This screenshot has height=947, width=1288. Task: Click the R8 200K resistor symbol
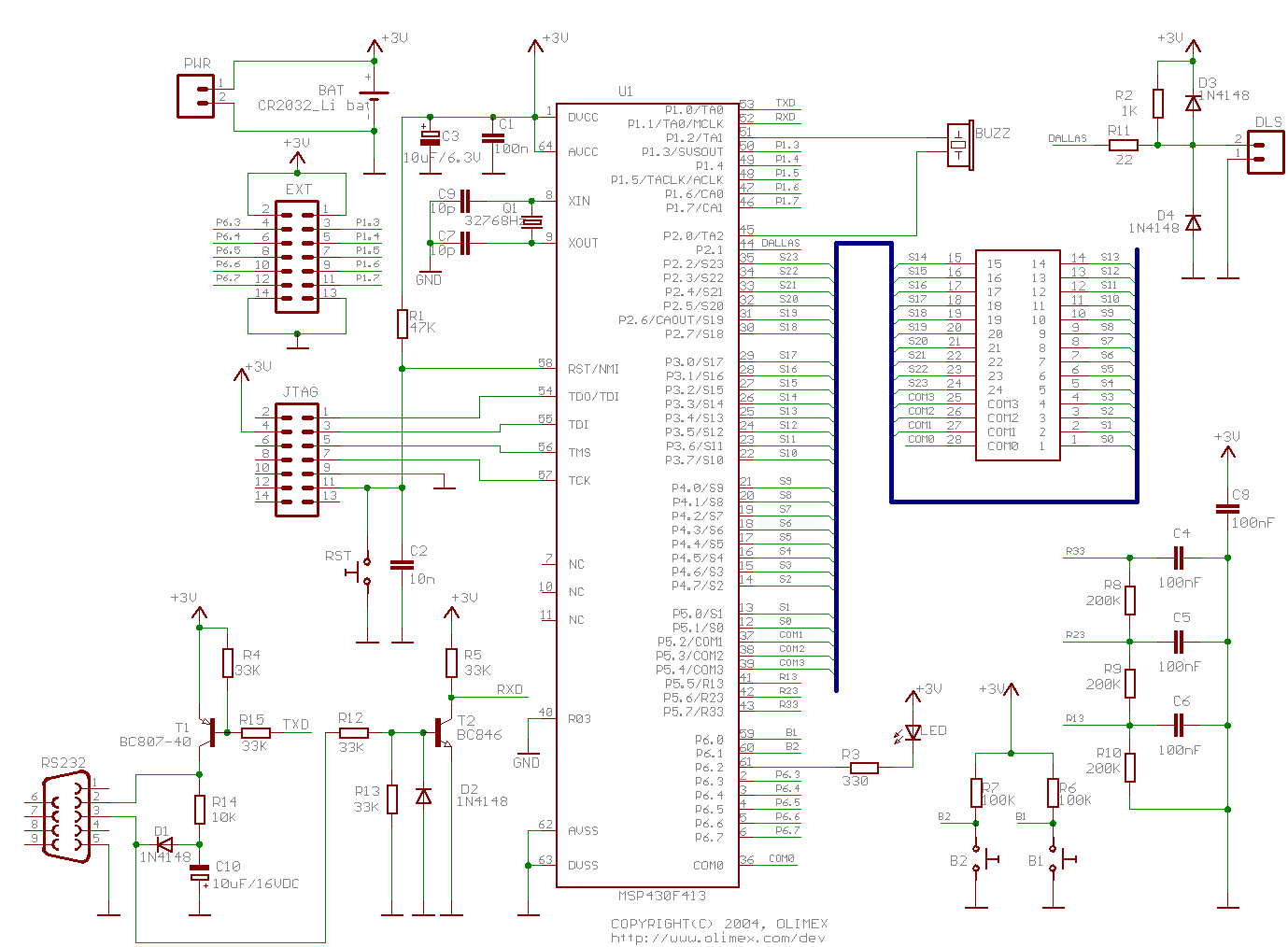(1130, 601)
